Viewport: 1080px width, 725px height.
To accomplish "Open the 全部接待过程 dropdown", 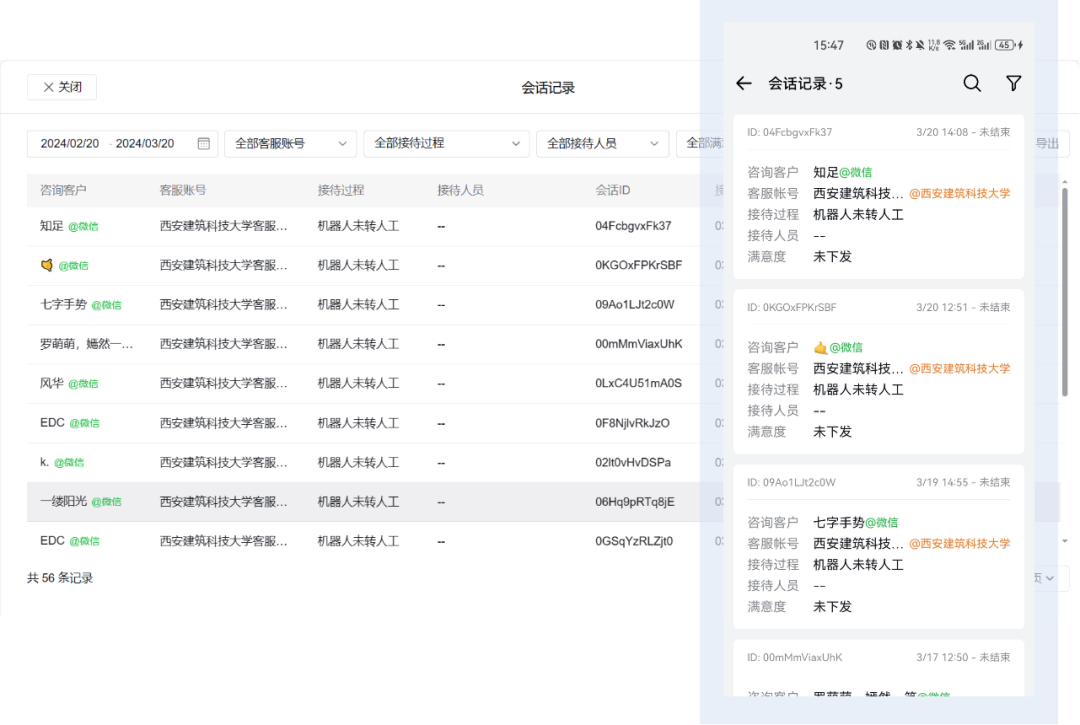I will 446,143.
